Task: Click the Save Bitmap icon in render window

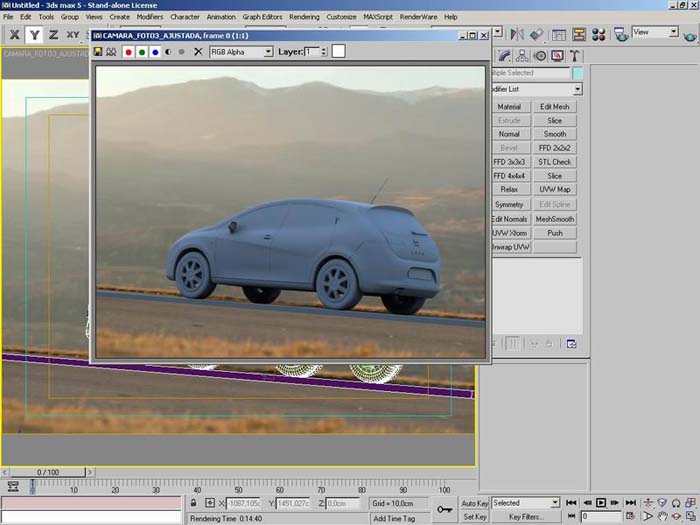Action: coord(98,51)
